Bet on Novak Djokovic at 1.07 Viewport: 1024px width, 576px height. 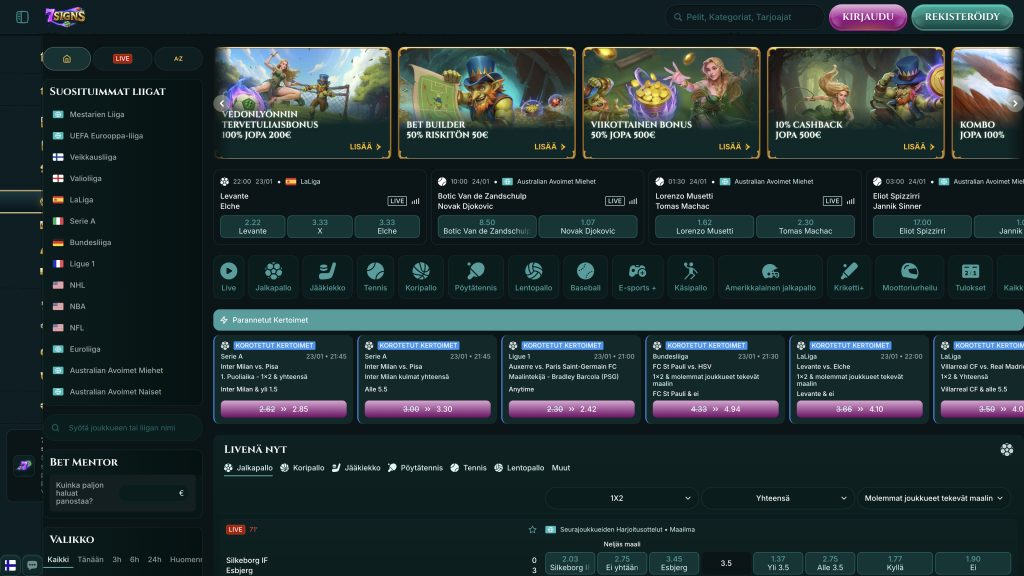coord(587,227)
